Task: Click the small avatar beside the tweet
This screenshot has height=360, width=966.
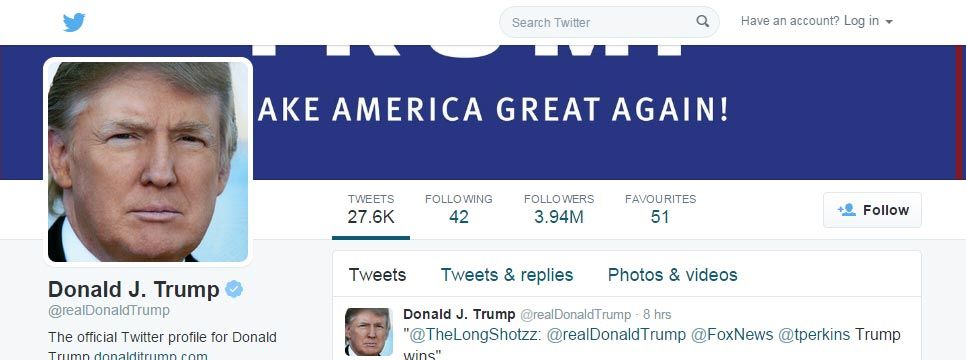Action: pyautogui.click(x=368, y=332)
